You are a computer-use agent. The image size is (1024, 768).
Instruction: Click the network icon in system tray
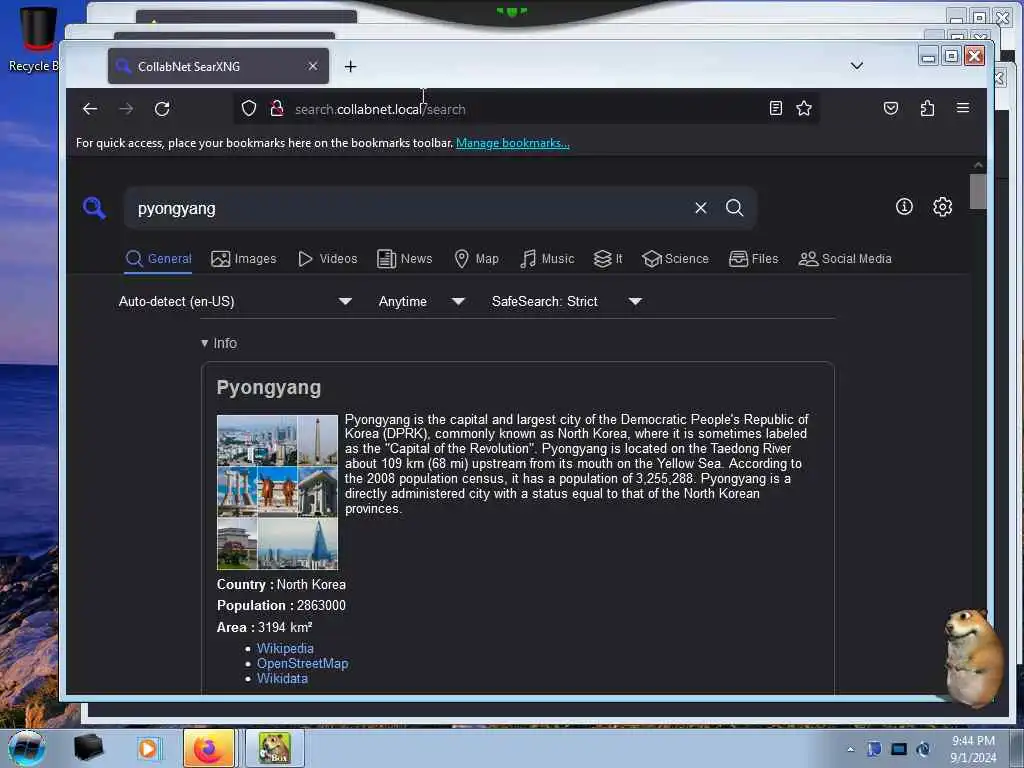(899, 749)
